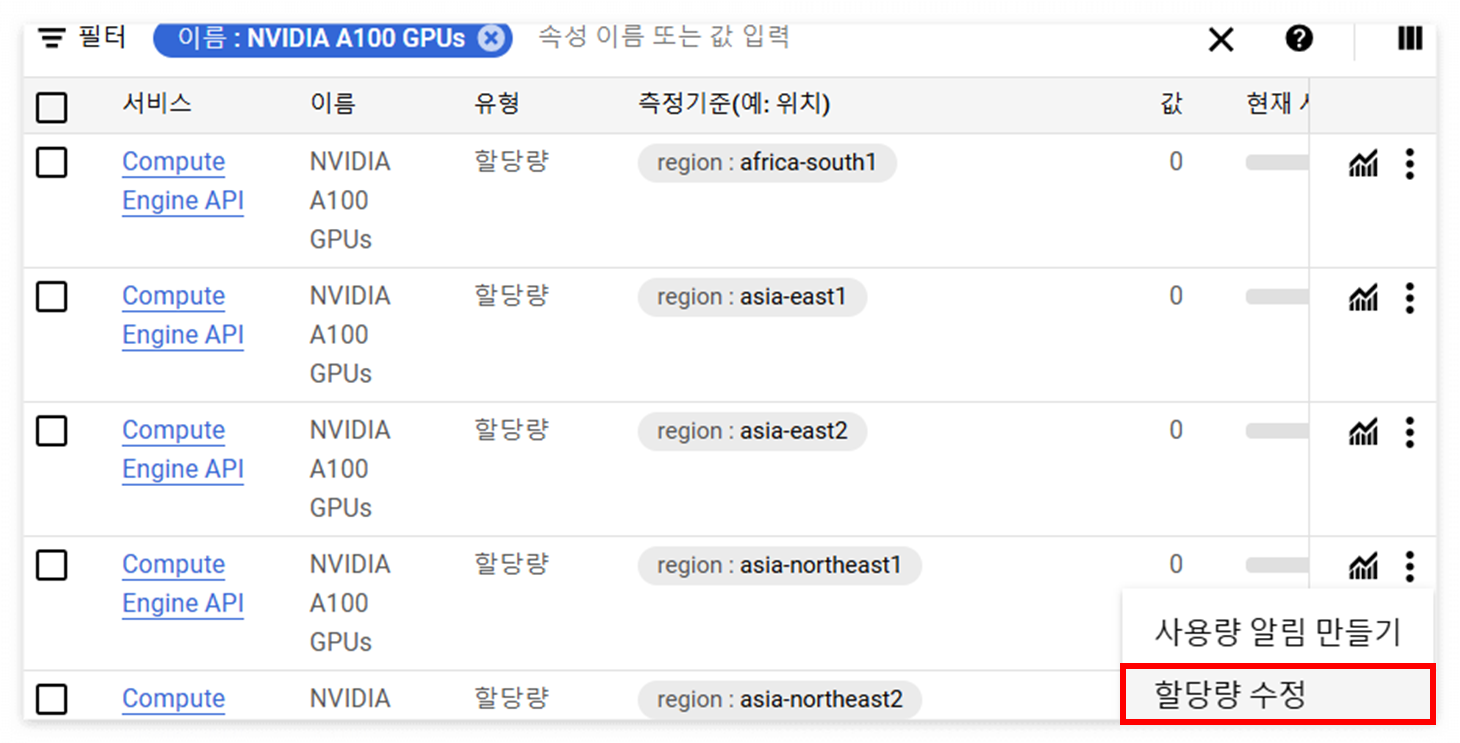Image resolution: width=1460 pixels, height=743 pixels.
Task: Open Compute Engine API link in africa-south1 row
Action: click(183, 181)
